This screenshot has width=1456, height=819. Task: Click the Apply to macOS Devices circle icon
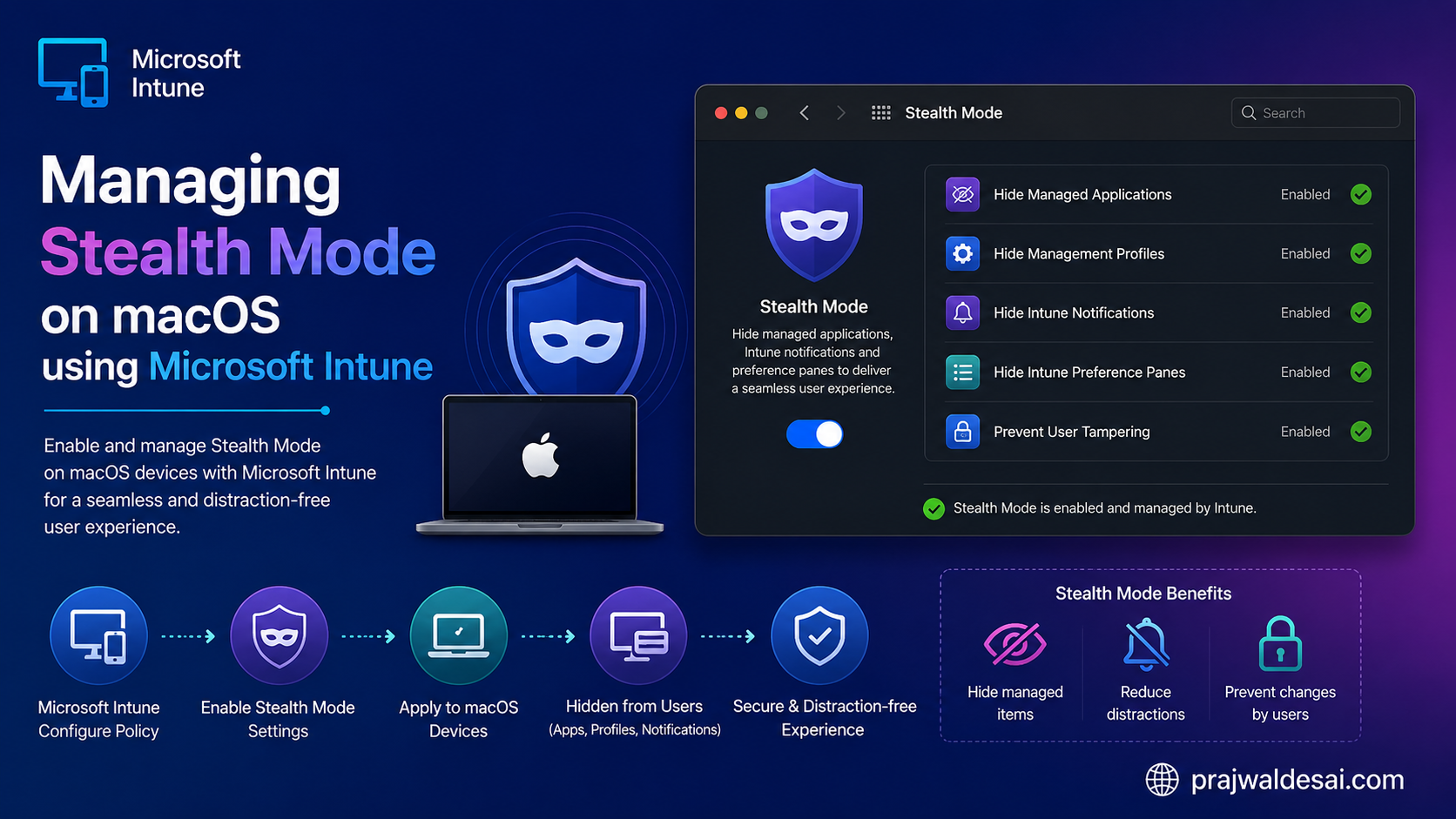(x=458, y=635)
